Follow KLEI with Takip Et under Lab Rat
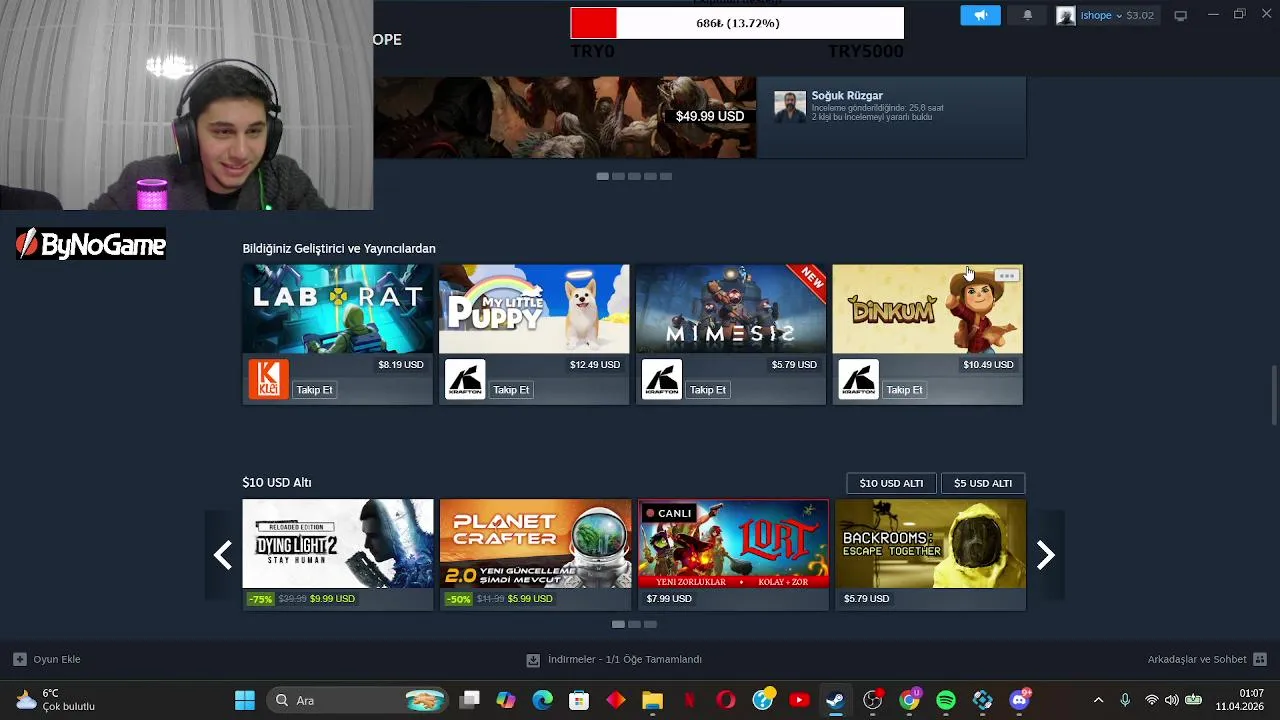 [314, 389]
